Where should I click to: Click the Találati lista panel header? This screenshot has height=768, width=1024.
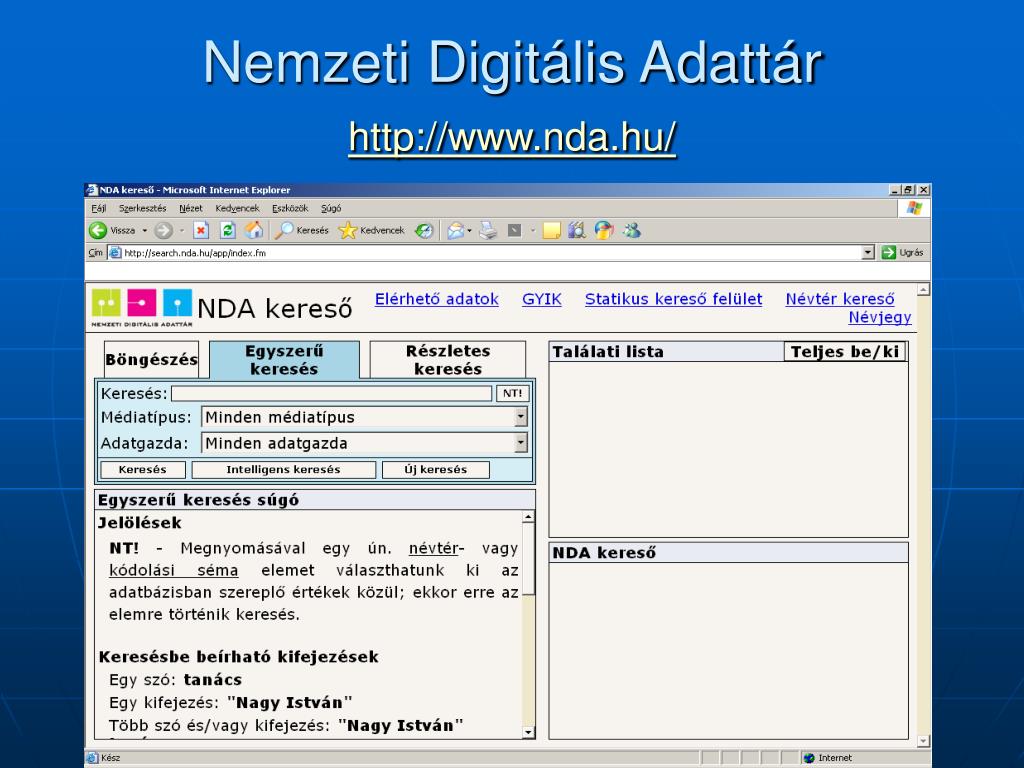666,351
